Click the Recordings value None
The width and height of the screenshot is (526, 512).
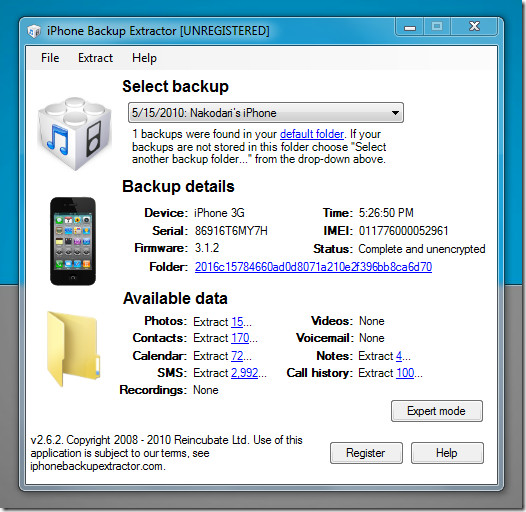206,390
